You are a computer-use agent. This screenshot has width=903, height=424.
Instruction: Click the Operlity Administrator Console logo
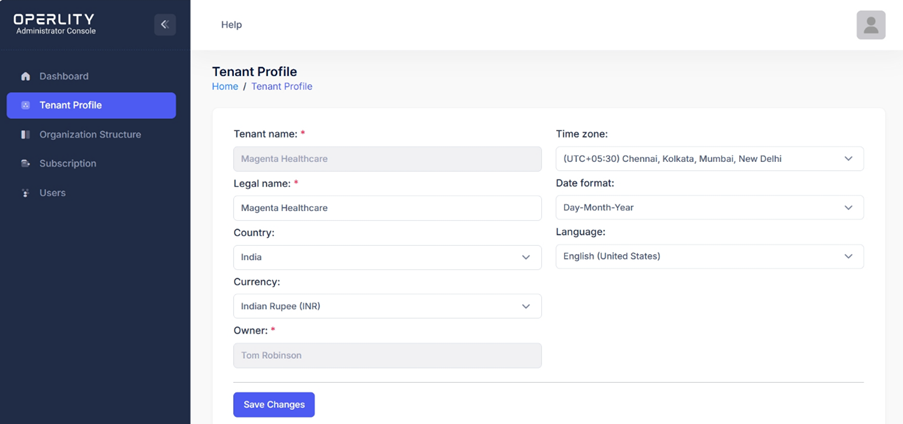pos(55,24)
